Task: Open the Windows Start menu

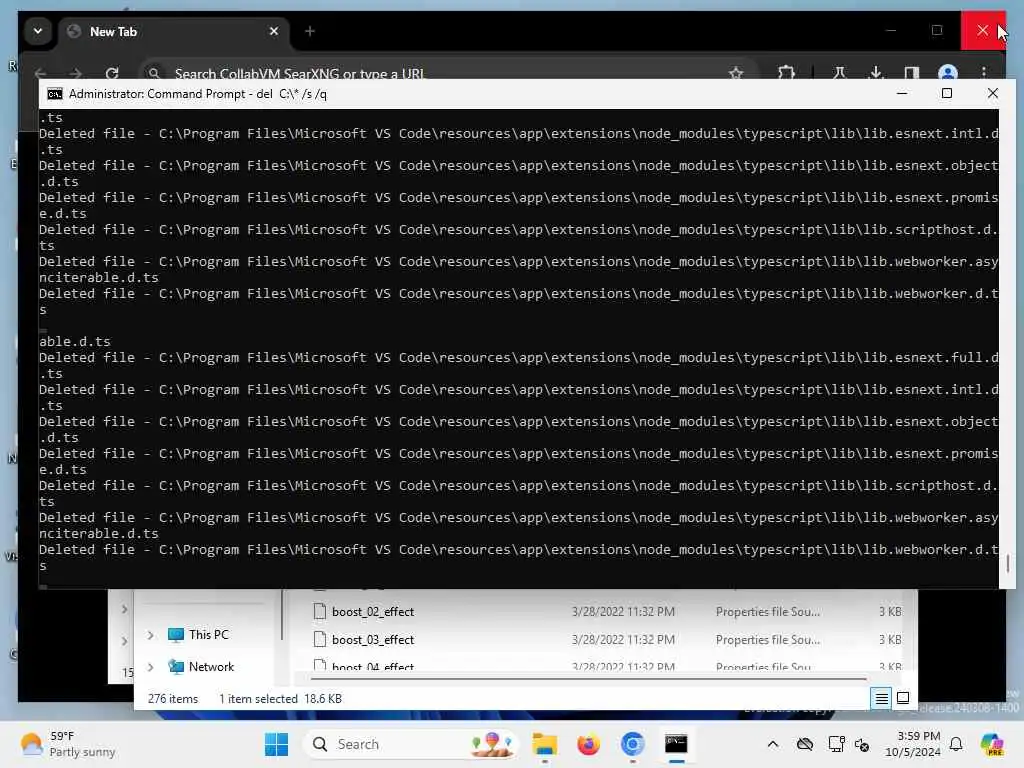Action: 276,744
